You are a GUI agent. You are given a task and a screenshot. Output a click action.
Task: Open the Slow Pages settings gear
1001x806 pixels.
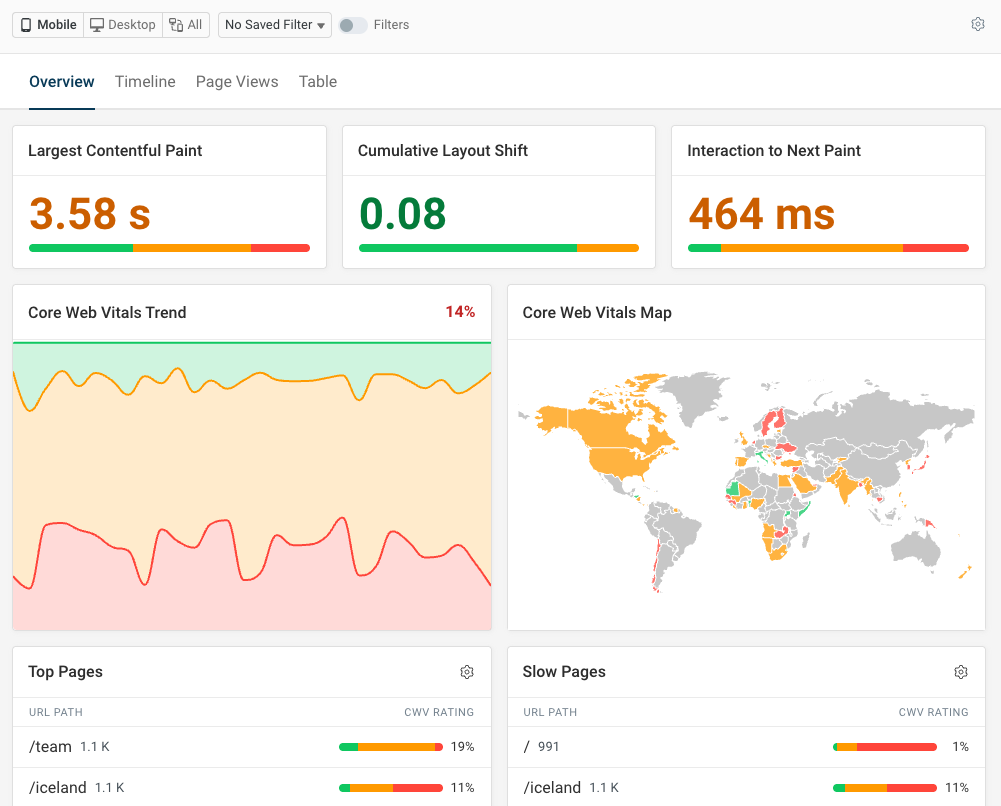coord(961,672)
